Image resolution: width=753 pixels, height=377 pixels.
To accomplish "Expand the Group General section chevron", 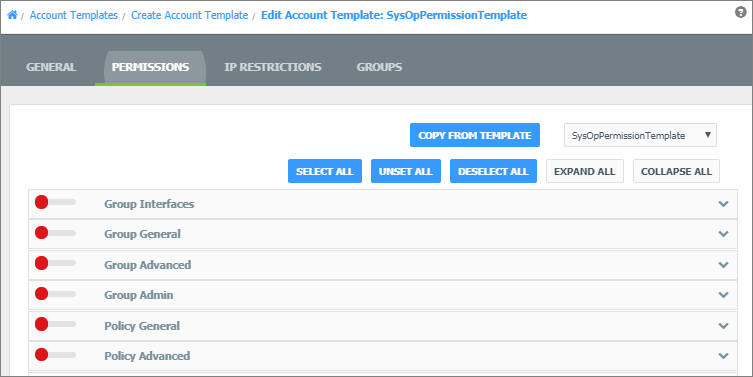I will coord(723,234).
